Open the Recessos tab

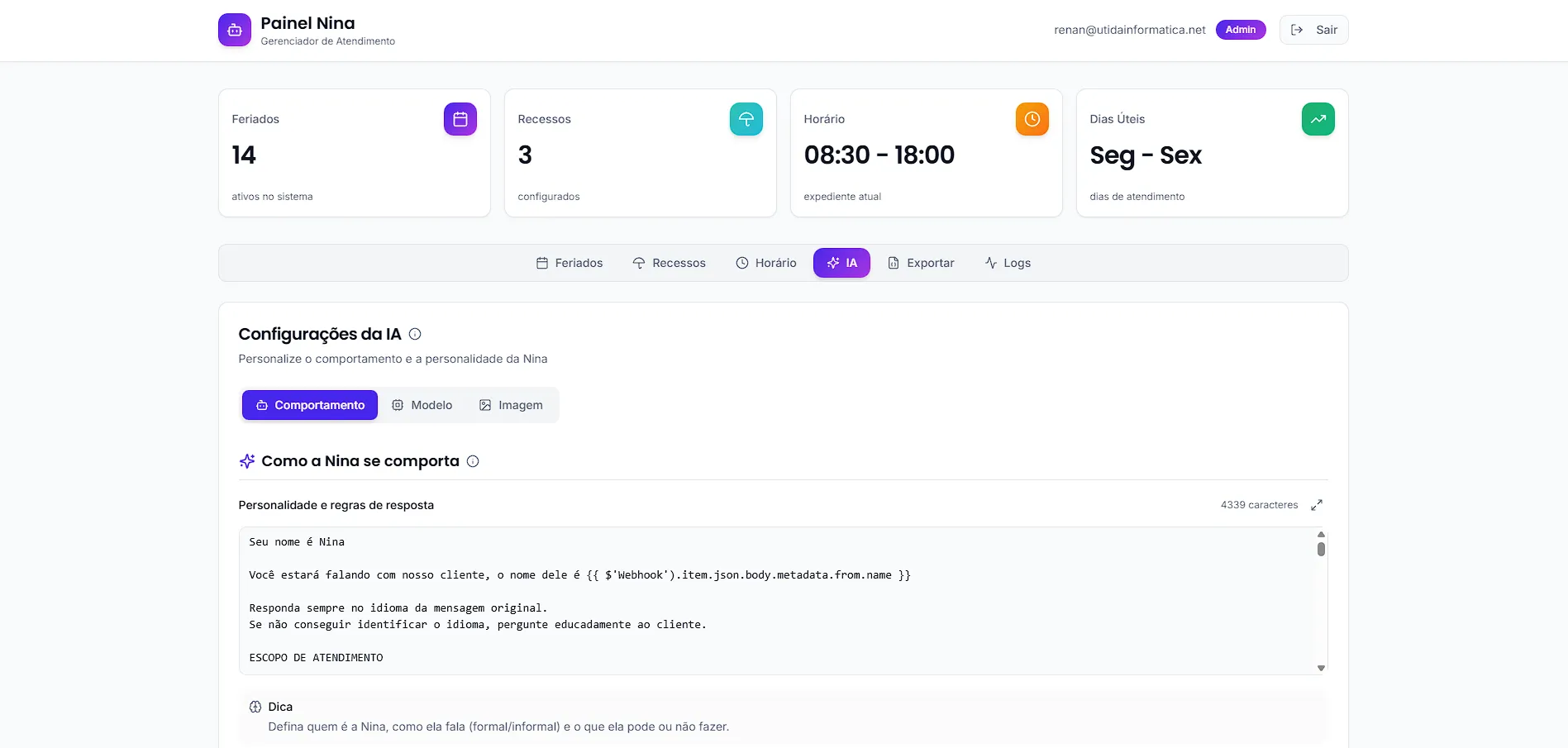coord(669,263)
